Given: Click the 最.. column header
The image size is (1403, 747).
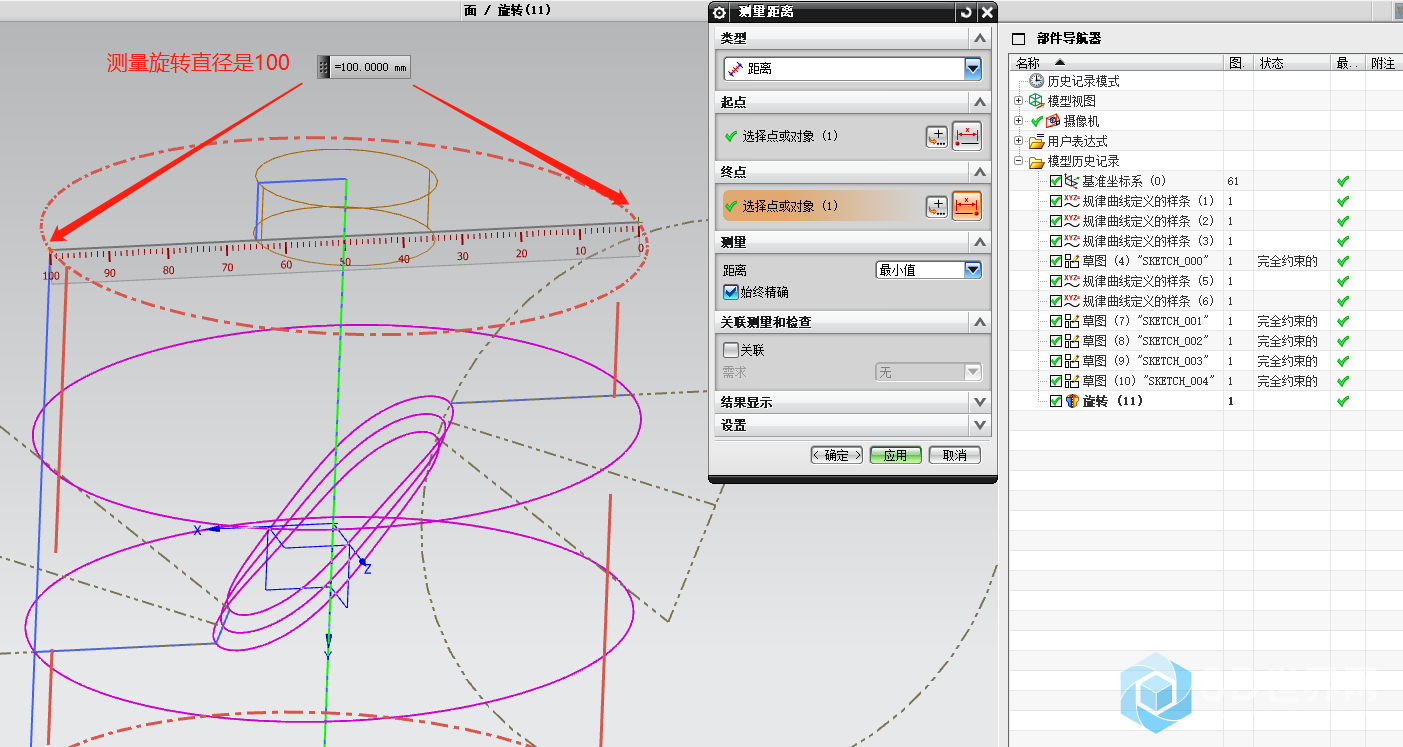Looking at the screenshot, I should [1348, 63].
